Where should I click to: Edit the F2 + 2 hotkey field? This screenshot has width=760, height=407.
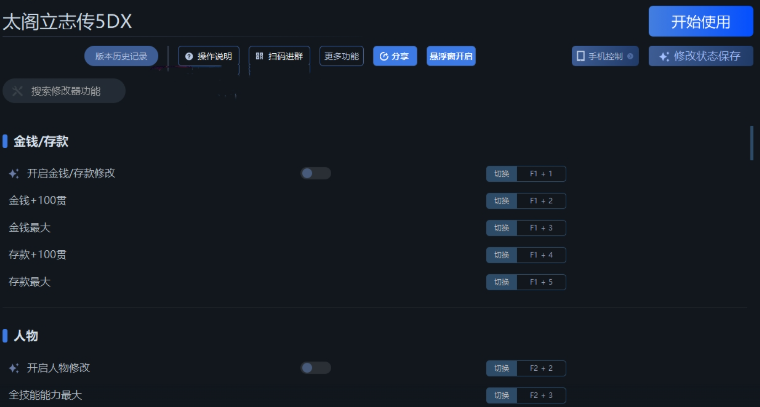pos(541,368)
